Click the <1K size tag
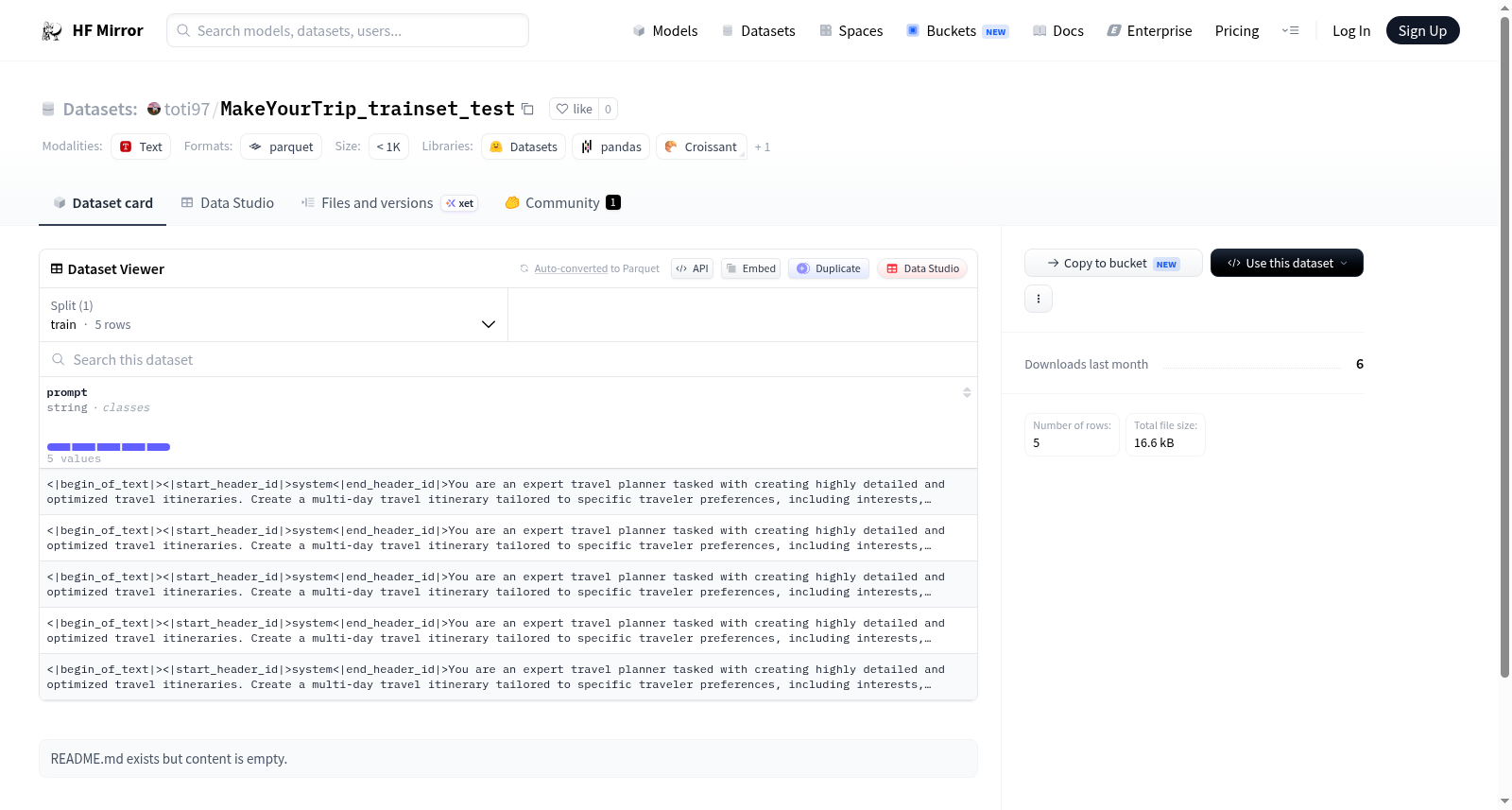Image resolution: width=1512 pixels, height=810 pixels. coord(388,146)
